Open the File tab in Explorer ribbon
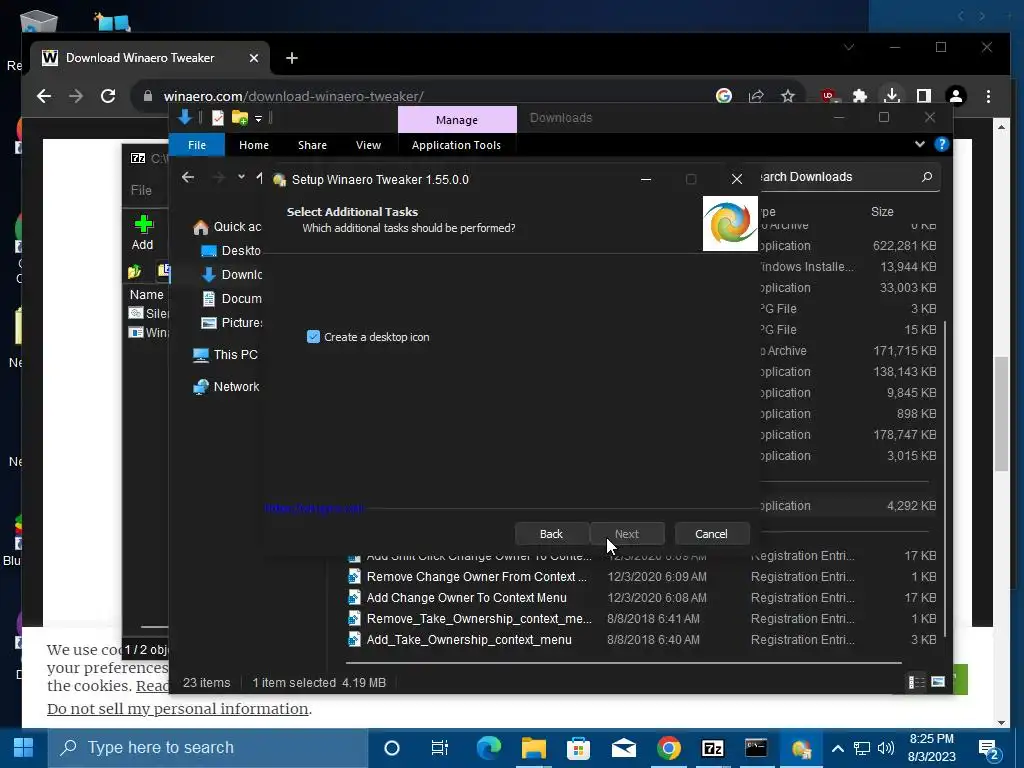The width and height of the screenshot is (1024, 768). click(x=197, y=145)
